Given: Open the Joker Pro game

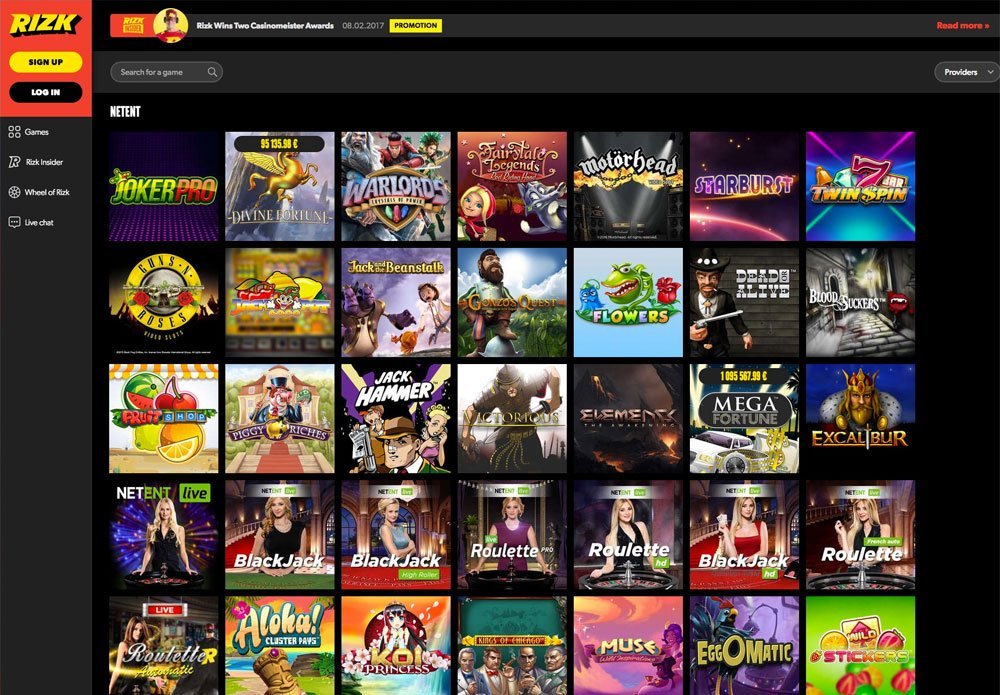Looking at the screenshot, I should point(163,186).
